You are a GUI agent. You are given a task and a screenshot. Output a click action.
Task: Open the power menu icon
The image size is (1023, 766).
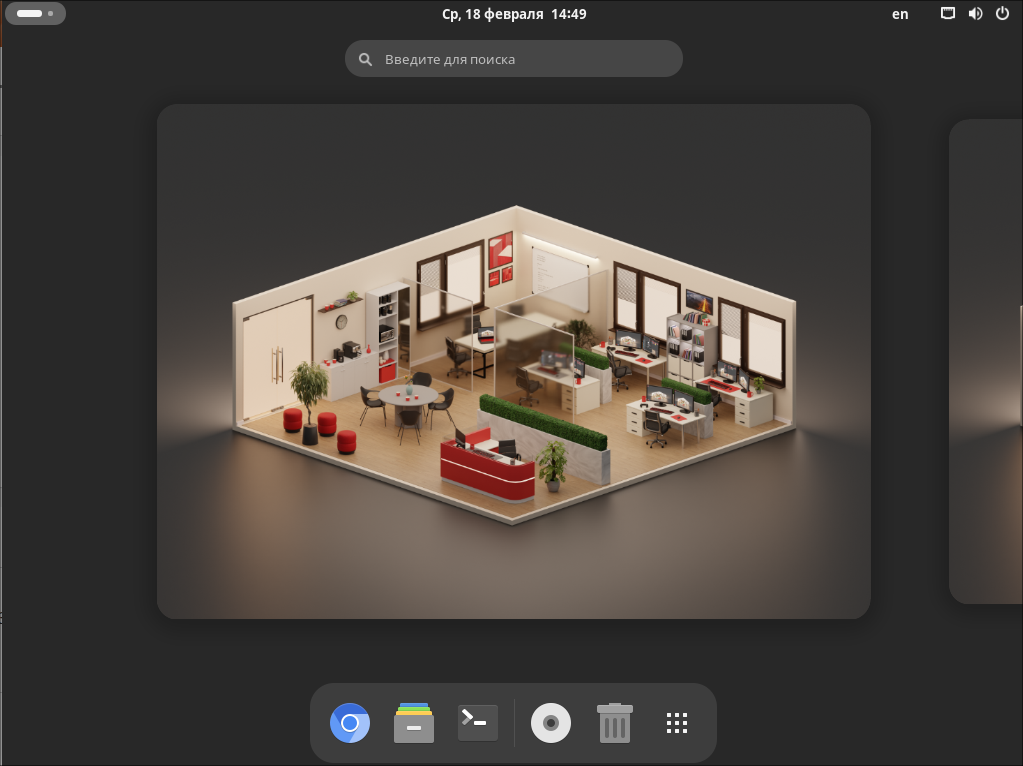(1003, 14)
